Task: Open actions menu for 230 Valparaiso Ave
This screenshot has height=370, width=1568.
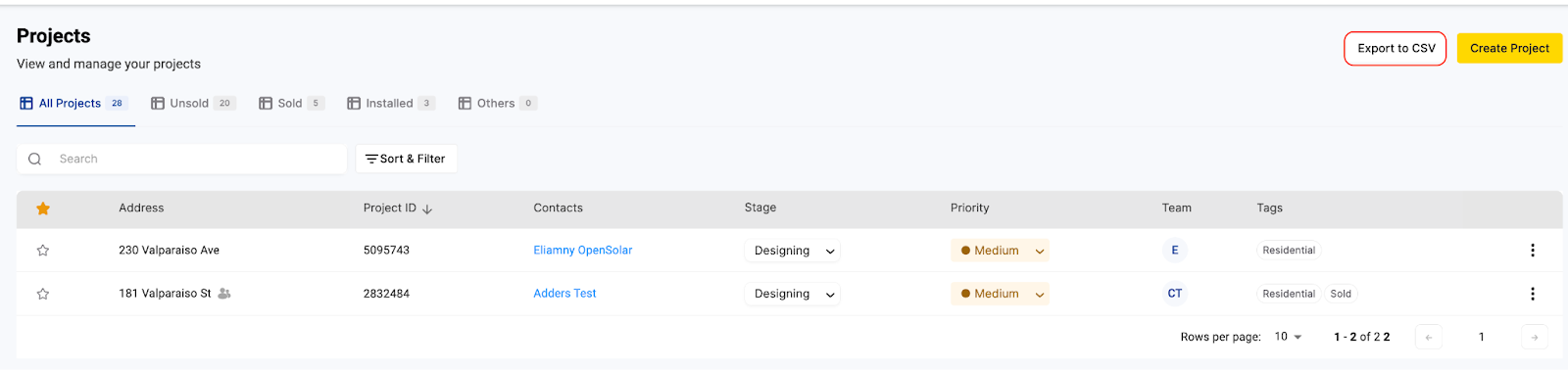Action: (x=1533, y=251)
